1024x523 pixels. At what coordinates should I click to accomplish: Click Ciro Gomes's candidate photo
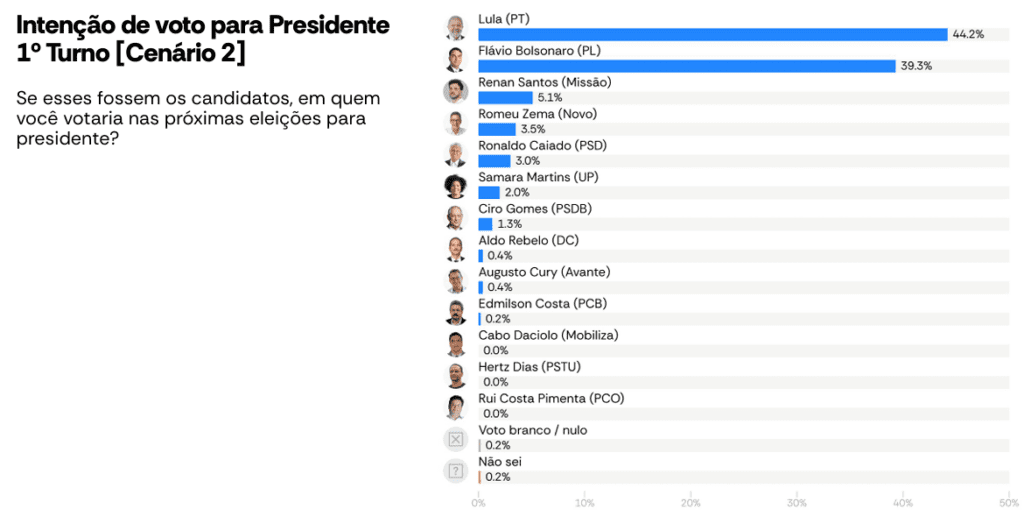pyautogui.click(x=456, y=217)
